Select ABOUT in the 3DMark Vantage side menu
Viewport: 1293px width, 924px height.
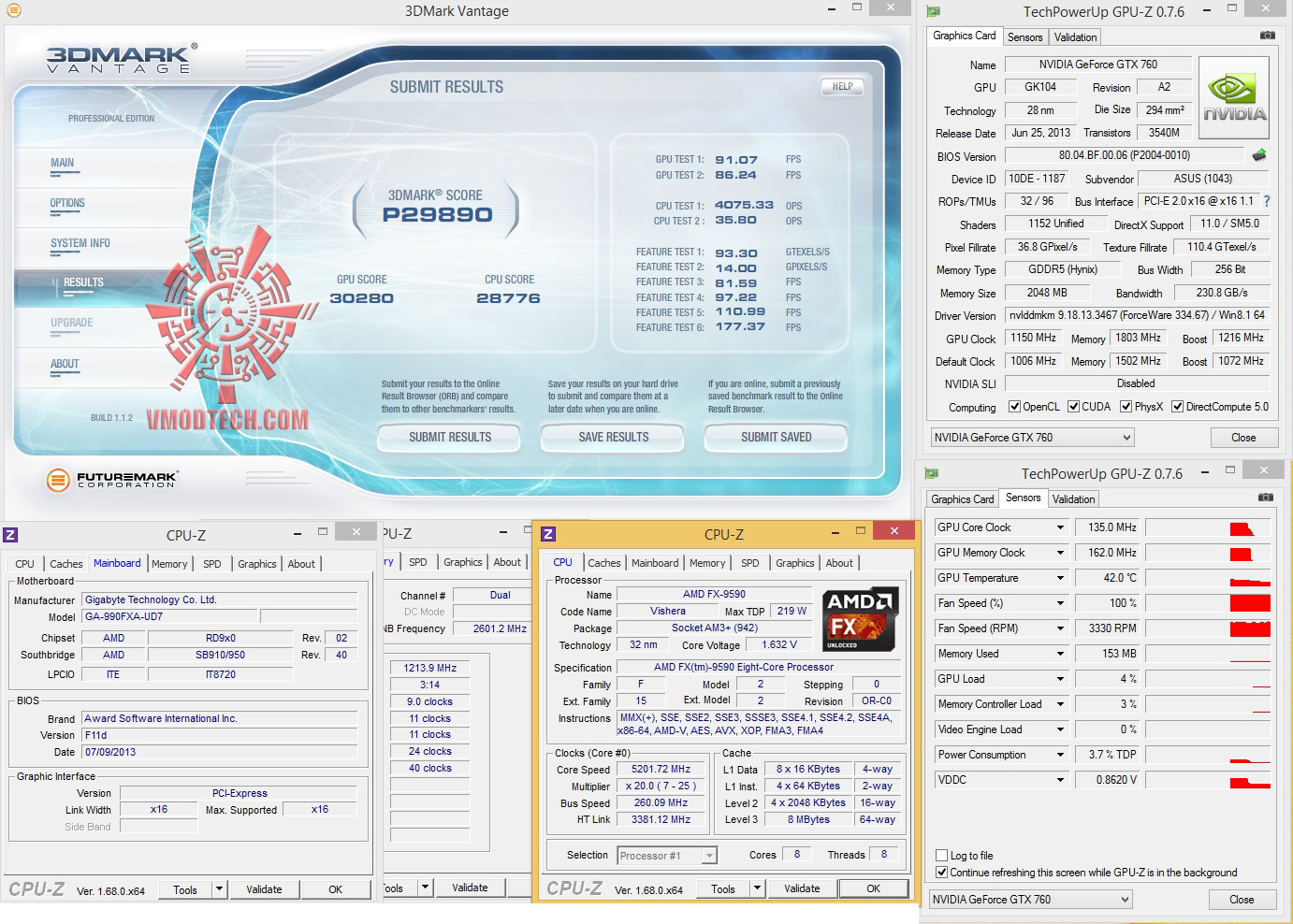click(x=65, y=364)
